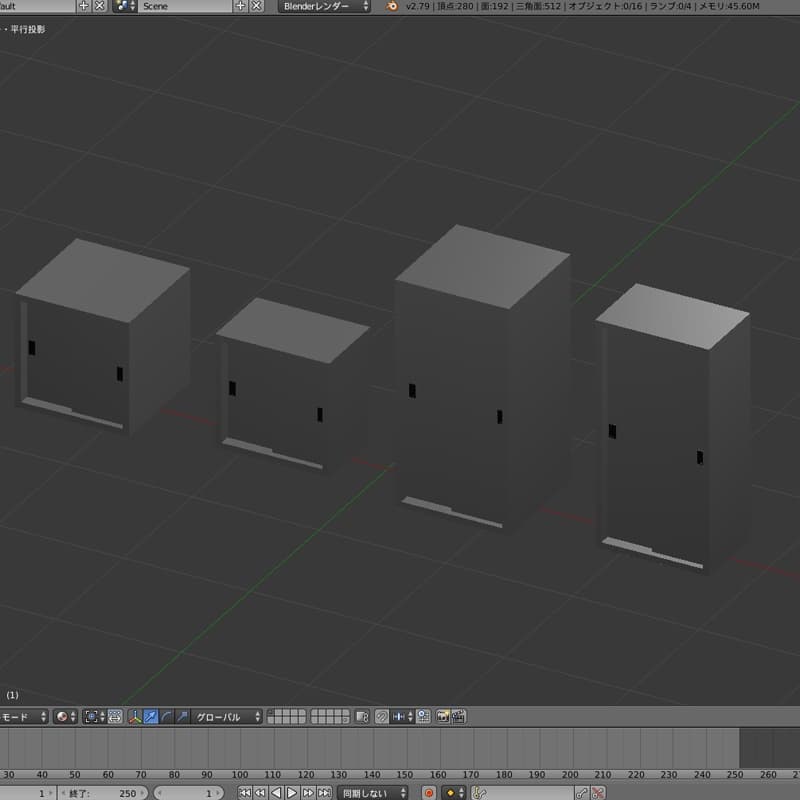
Task: Select the translate manipulator arrow icon
Action: pos(150,716)
